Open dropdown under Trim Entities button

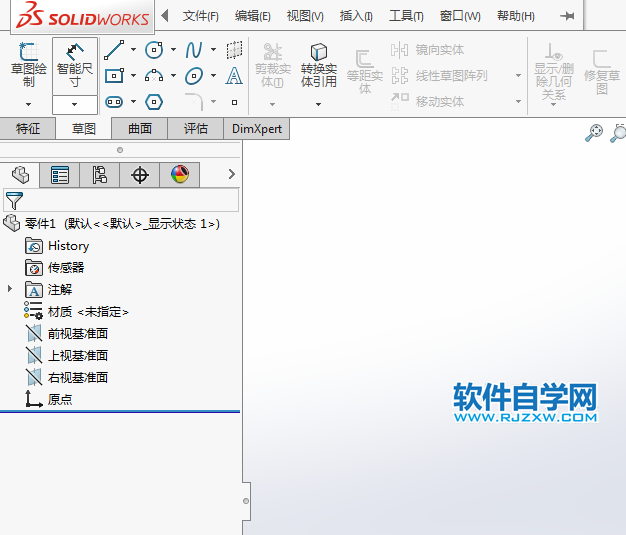[x=272, y=105]
